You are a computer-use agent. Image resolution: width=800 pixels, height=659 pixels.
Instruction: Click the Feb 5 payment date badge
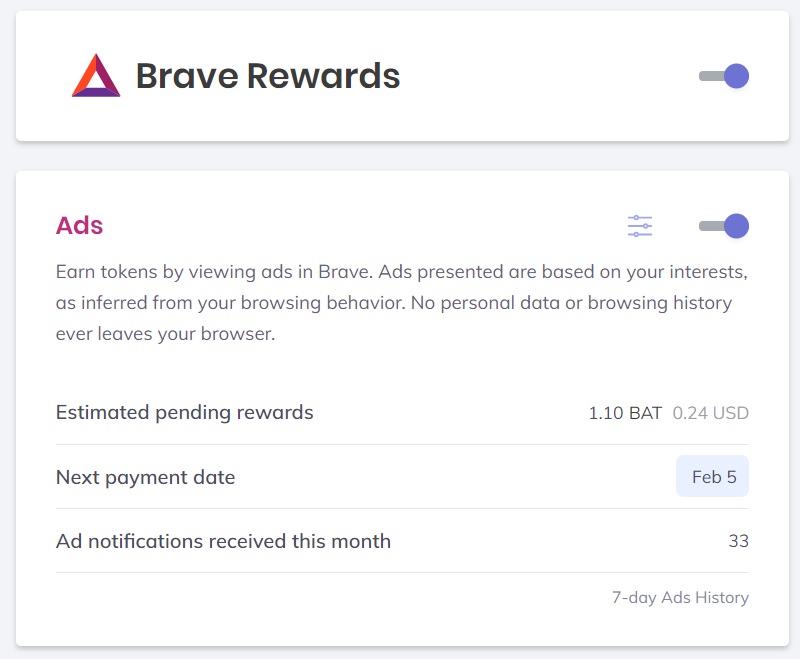click(712, 476)
